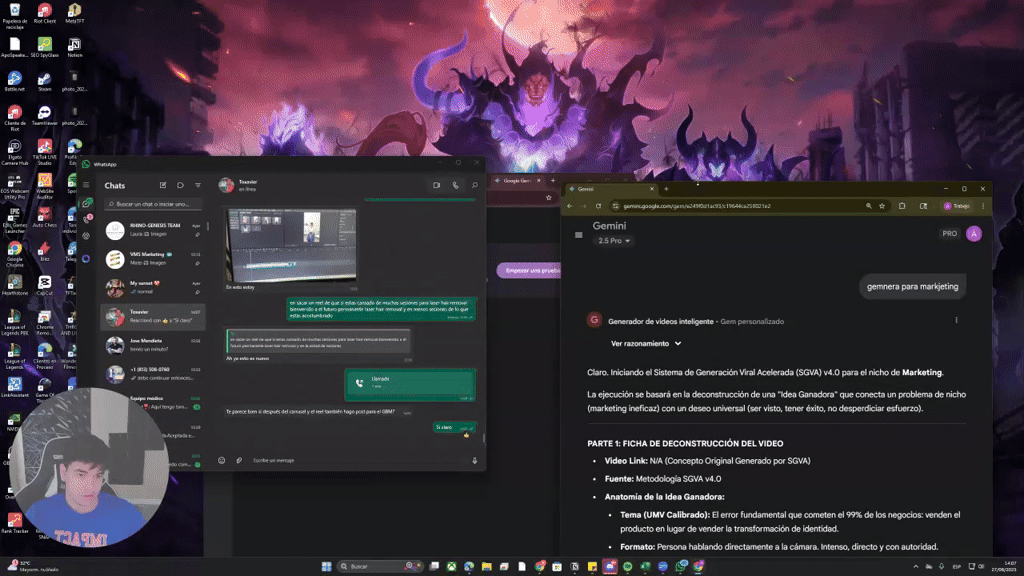Open a new tab in the Gemini Chrome window
This screenshot has height=576, width=1024.
coord(666,189)
